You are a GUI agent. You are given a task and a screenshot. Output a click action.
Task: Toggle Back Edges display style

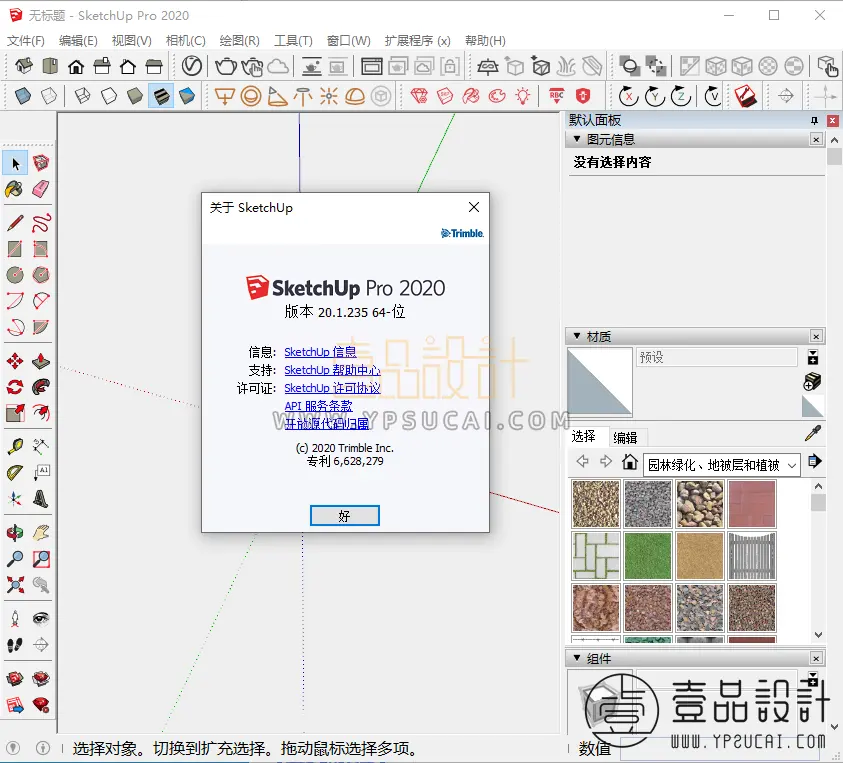[x=49, y=96]
